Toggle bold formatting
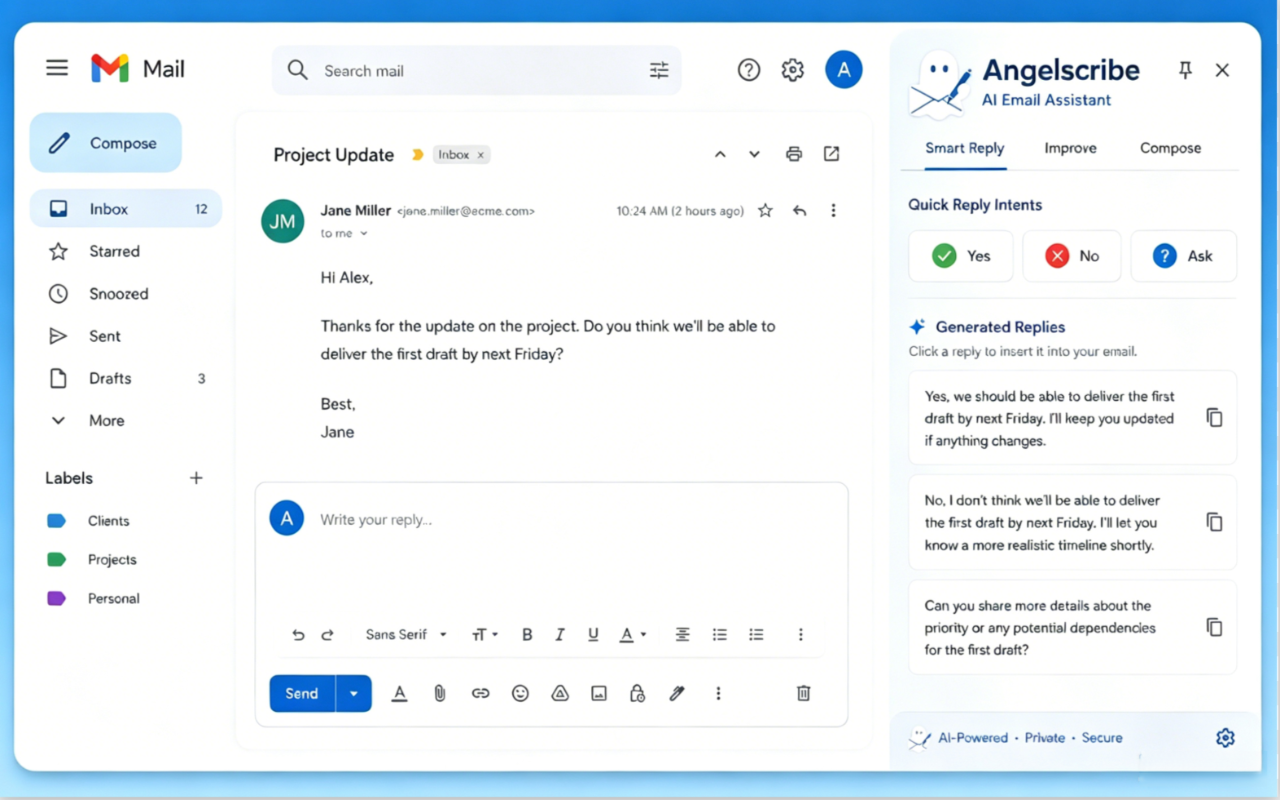Viewport: 1280px width, 800px height. [527, 635]
